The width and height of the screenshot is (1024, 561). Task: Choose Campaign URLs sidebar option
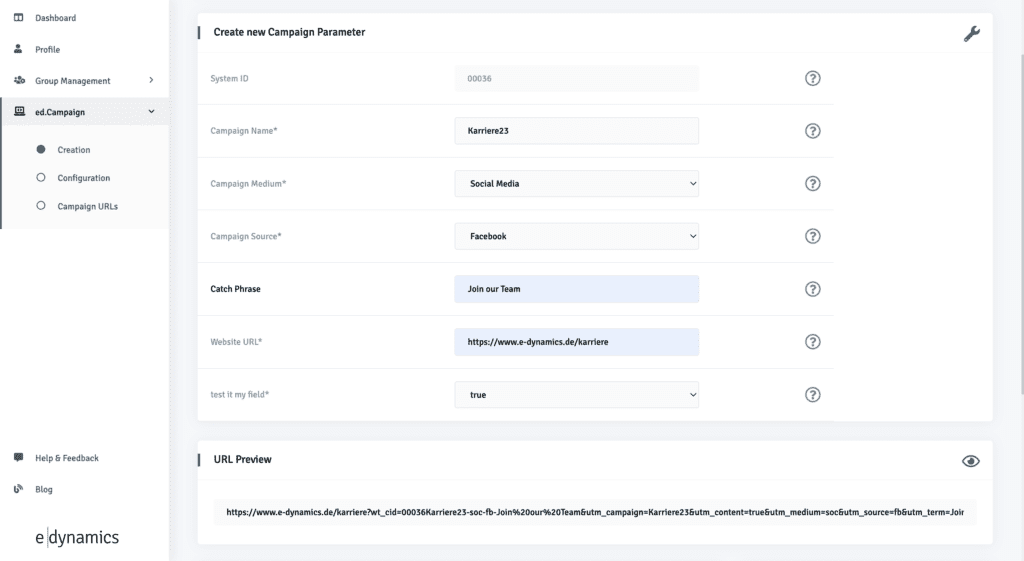click(85, 206)
